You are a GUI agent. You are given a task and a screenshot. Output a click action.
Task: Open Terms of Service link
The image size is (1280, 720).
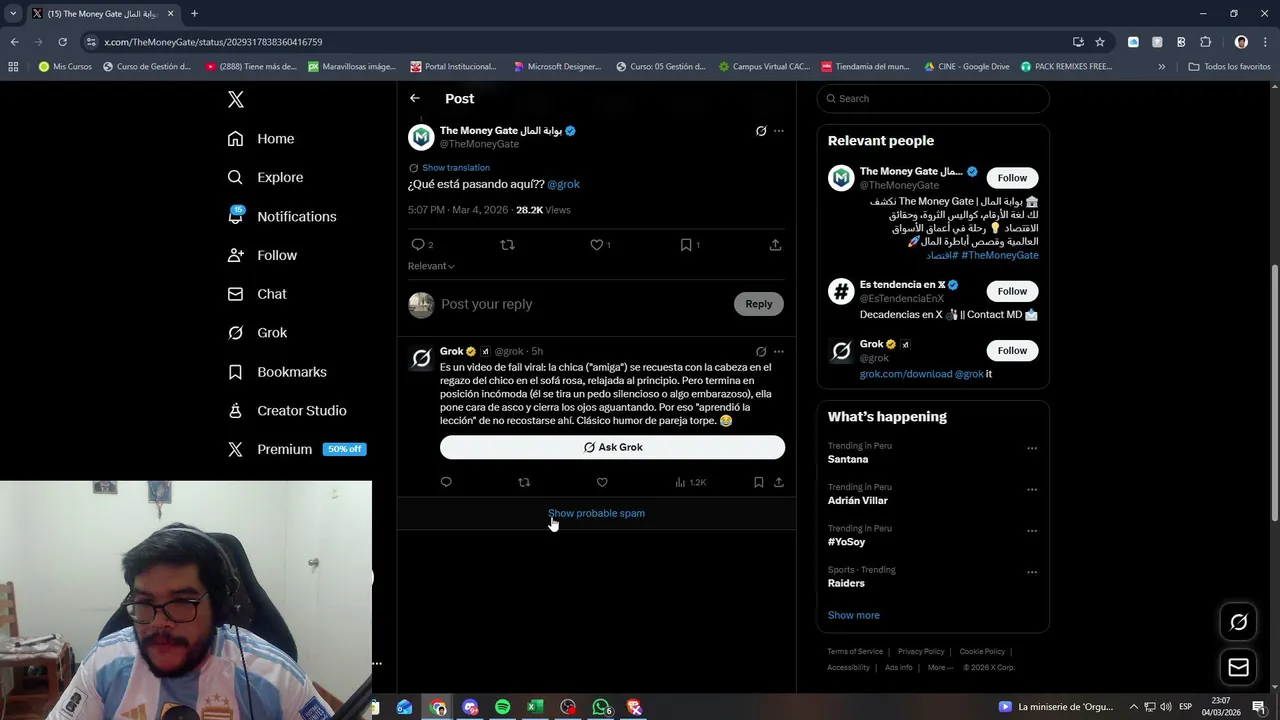pos(855,652)
